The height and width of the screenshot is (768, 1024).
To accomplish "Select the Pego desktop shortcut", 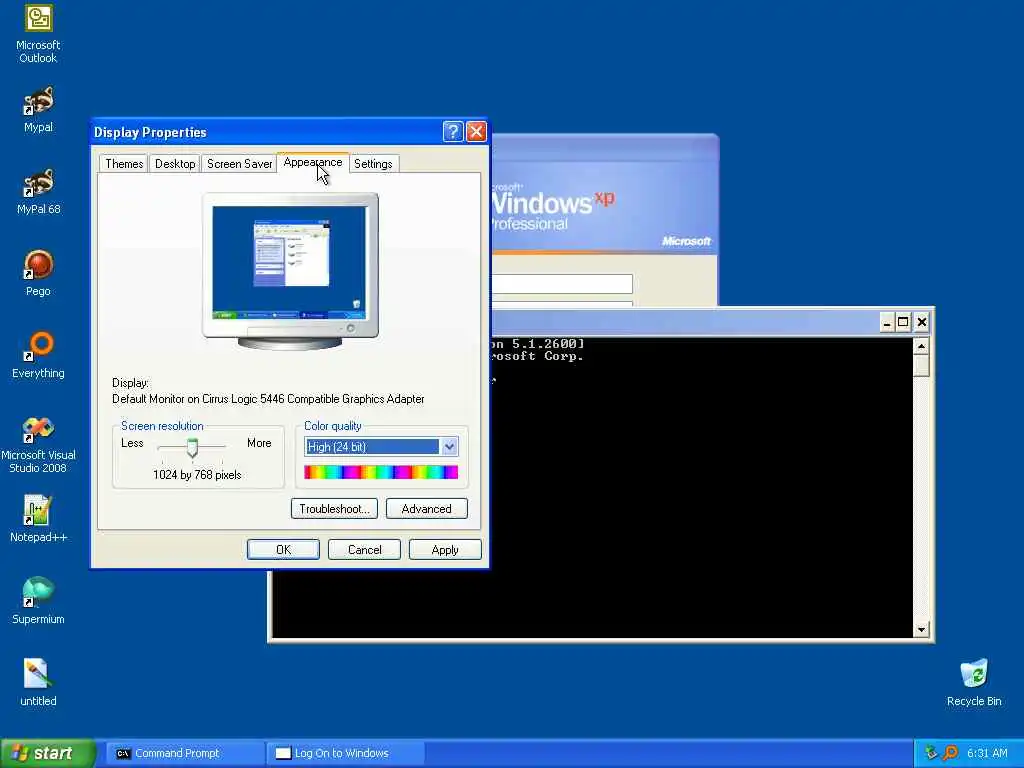I will pyautogui.click(x=38, y=274).
